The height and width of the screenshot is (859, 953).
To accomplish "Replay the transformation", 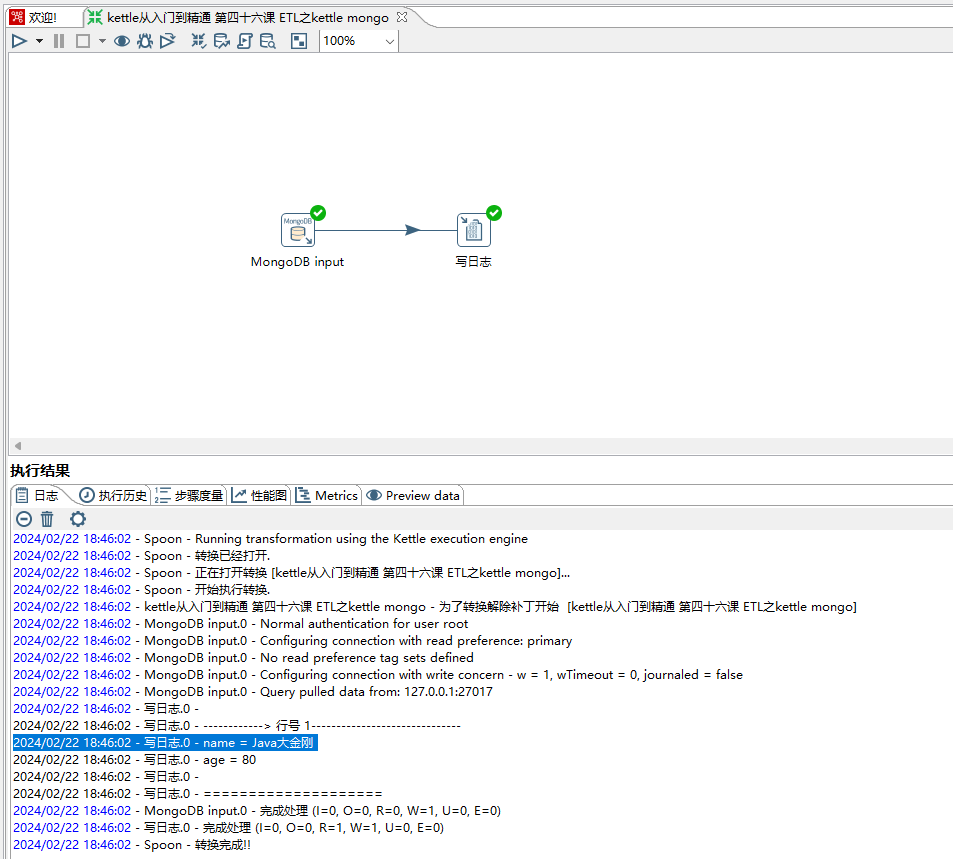I will (168, 41).
